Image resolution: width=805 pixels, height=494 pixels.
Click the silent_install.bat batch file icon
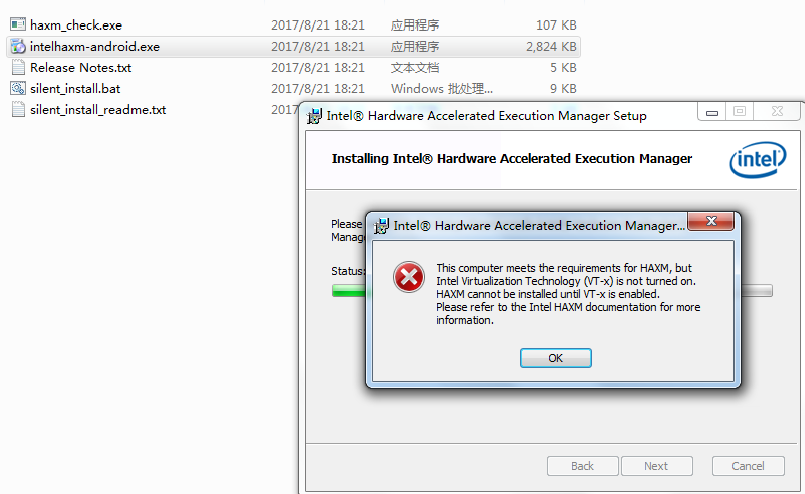pos(18,88)
